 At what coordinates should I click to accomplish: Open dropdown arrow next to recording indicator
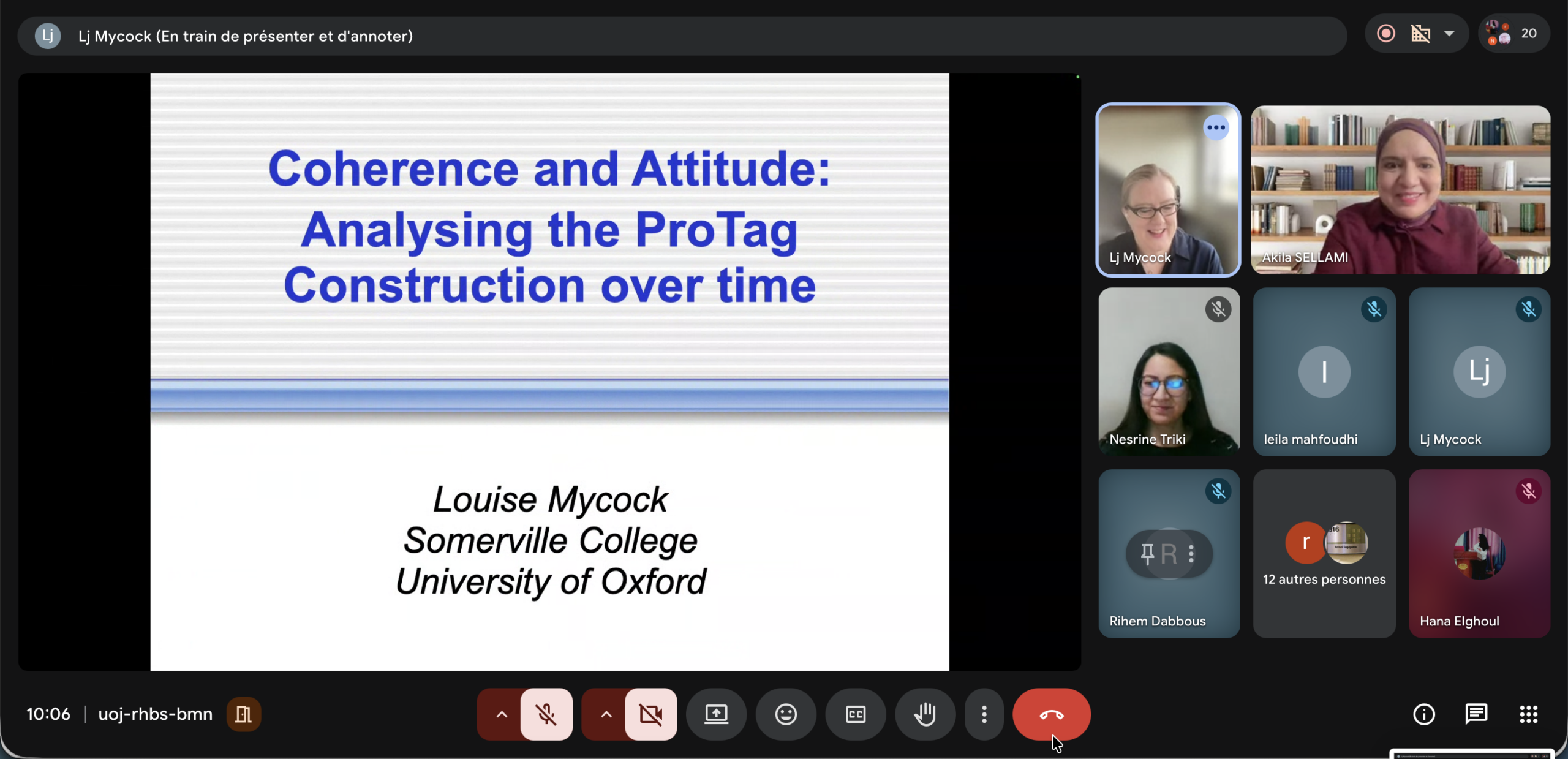[1449, 34]
